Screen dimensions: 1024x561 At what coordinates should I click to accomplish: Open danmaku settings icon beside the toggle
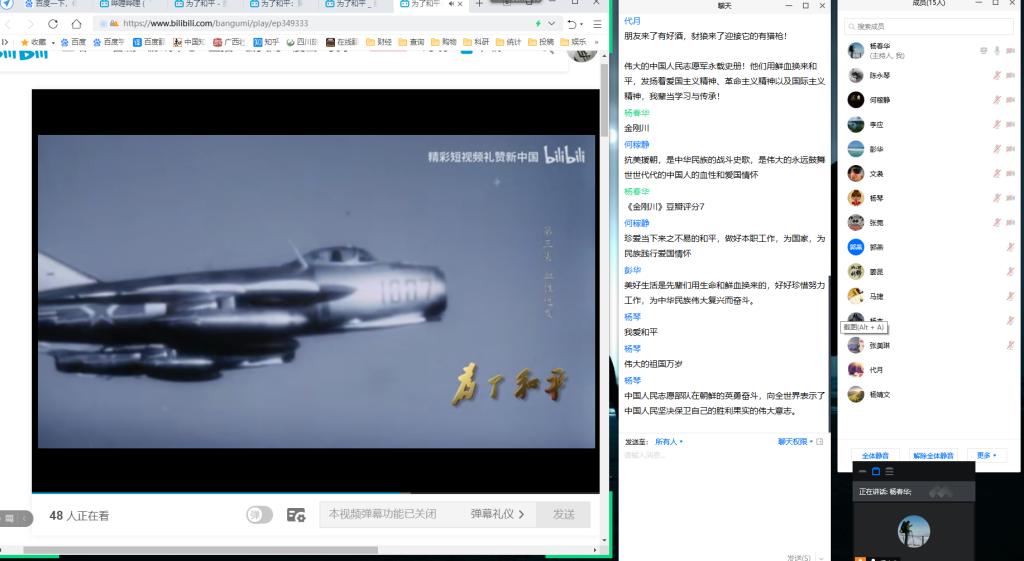click(296, 515)
